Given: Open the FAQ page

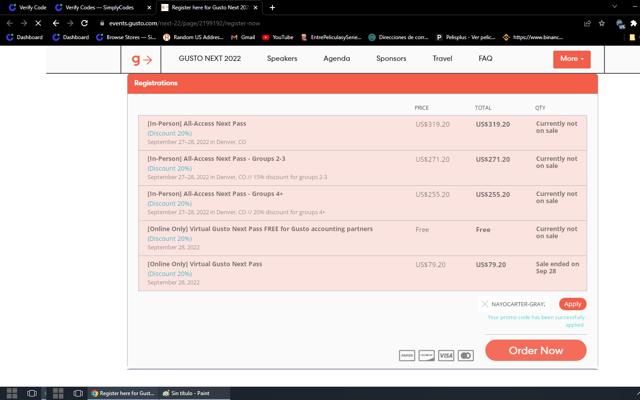Looking at the screenshot, I should pyautogui.click(x=485, y=58).
